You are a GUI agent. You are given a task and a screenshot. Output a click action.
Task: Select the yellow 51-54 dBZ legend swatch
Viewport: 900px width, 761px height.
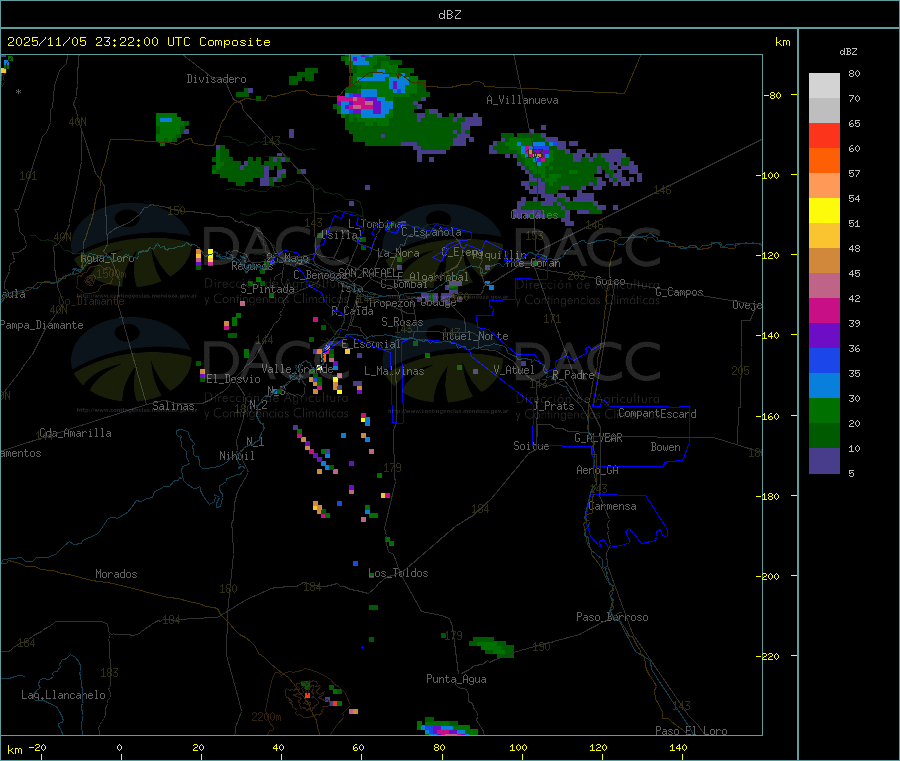(824, 211)
